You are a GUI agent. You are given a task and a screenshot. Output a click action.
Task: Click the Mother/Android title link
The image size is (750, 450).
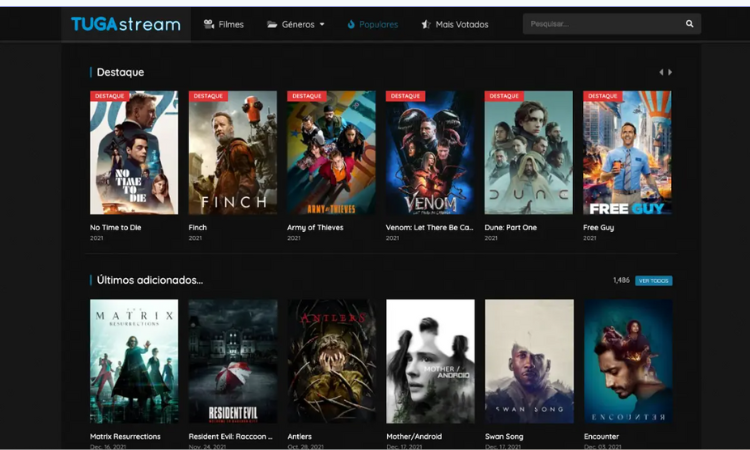[x=414, y=437]
